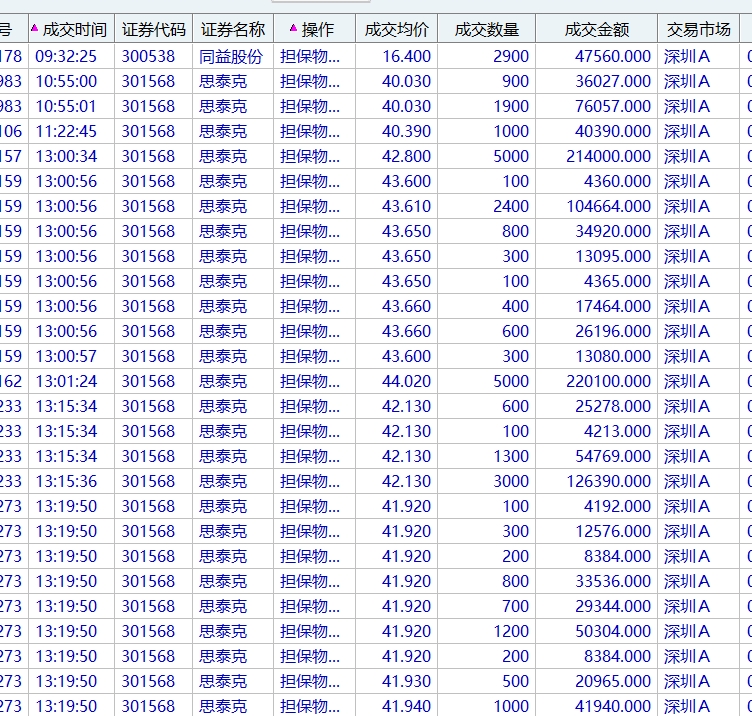
Task: Select amount cell 220100.000
Action: point(609,381)
